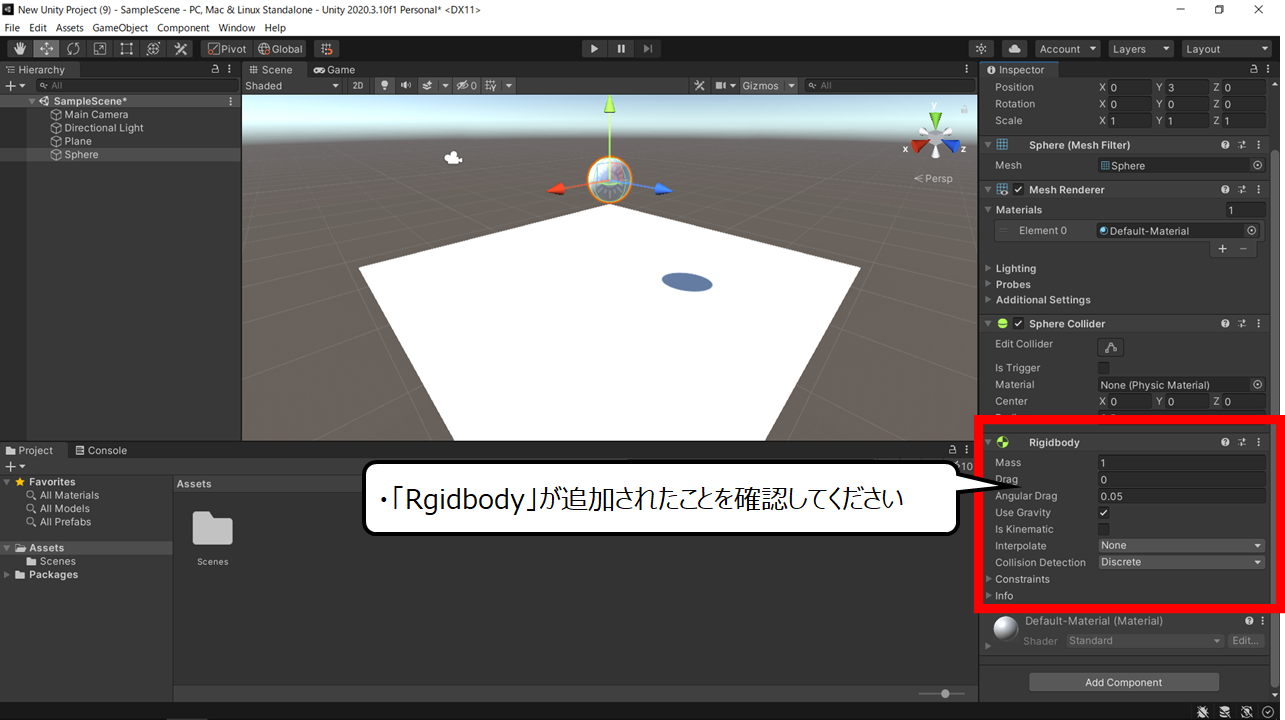Open the Assets menu
This screenshot has height=720, width=1285.
[70, 28]
